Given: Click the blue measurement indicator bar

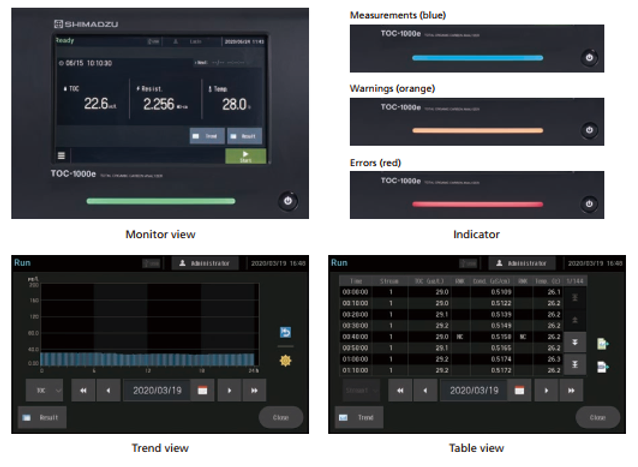Looking at the screenshot, I should (x=477, y=58).
